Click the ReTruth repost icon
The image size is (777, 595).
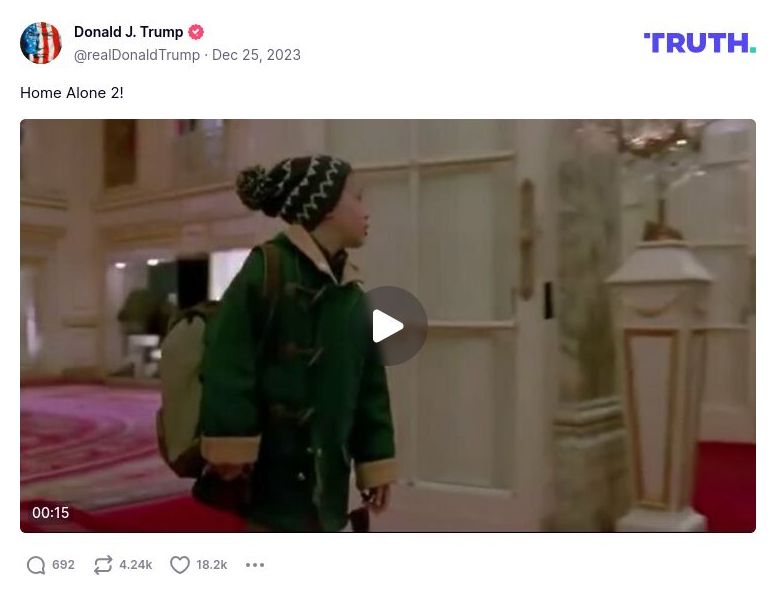click(x=103, y=565)
